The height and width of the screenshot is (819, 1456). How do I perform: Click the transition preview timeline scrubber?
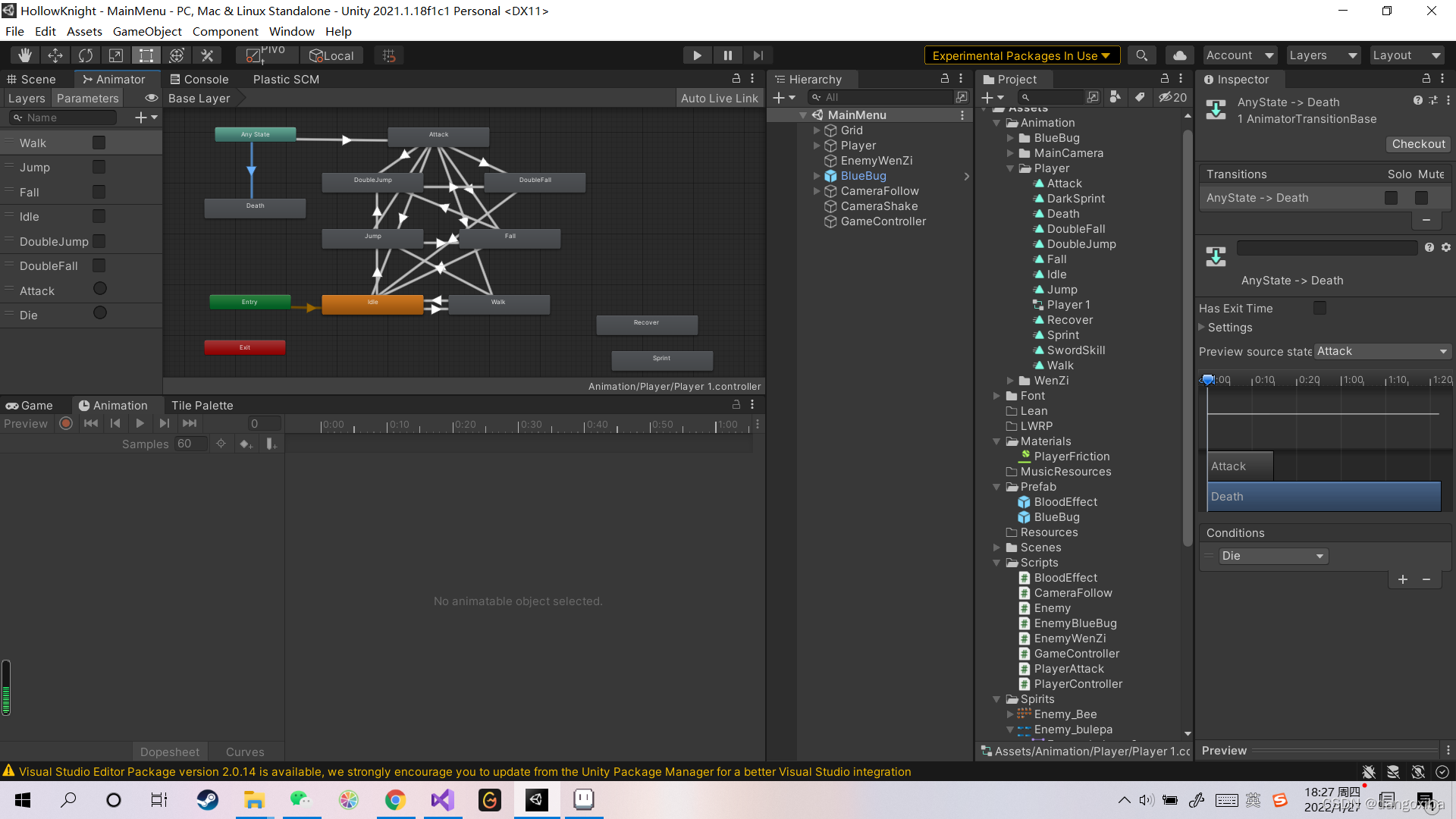click(x=1208, y=380)
